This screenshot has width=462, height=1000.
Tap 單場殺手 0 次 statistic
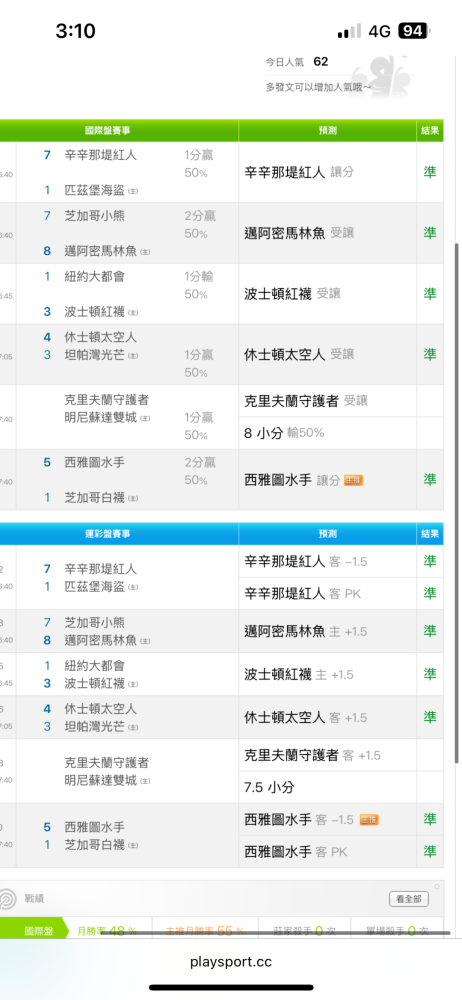click(397, 931)
